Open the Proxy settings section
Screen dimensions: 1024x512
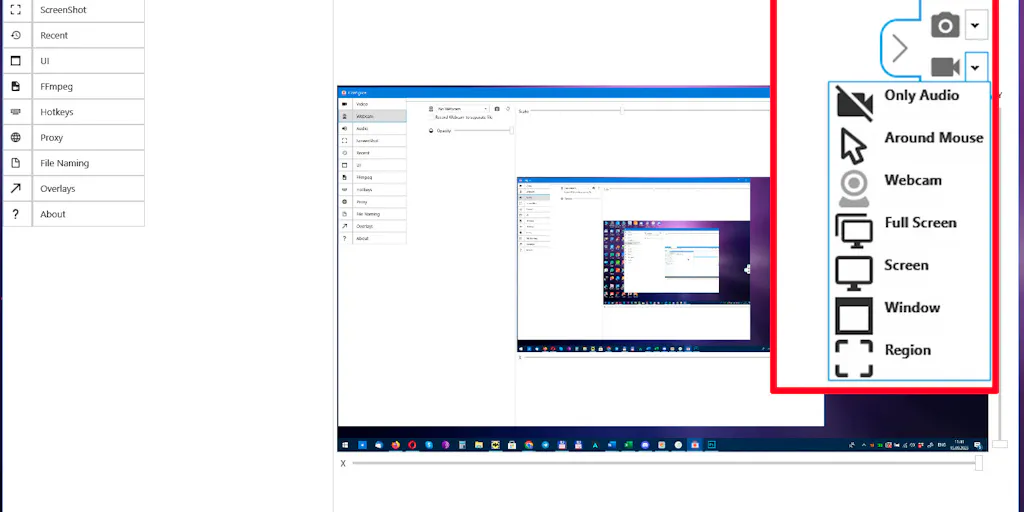coord(73,138)
